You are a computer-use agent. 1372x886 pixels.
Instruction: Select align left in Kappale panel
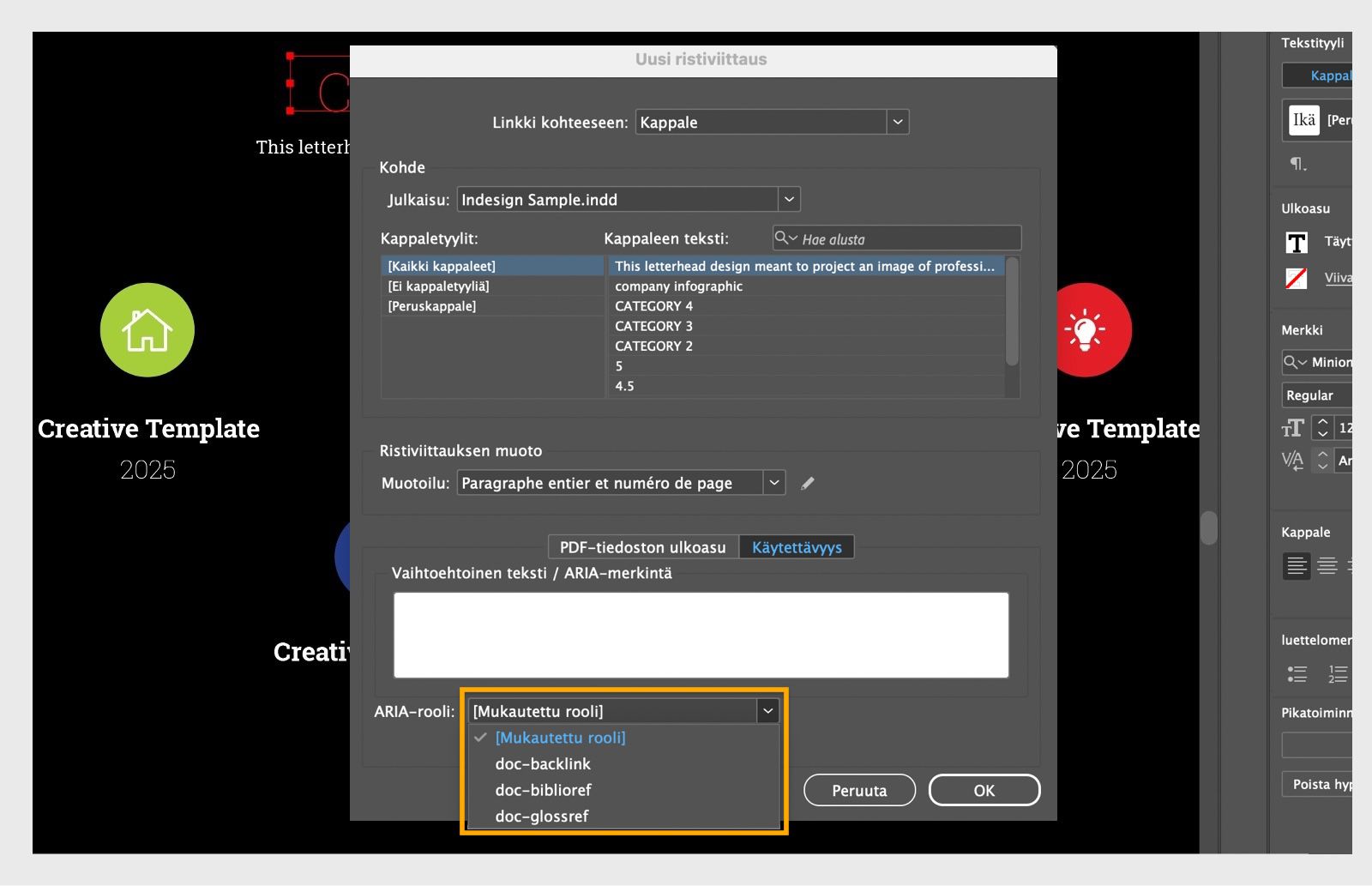(x=1297, y=566)
